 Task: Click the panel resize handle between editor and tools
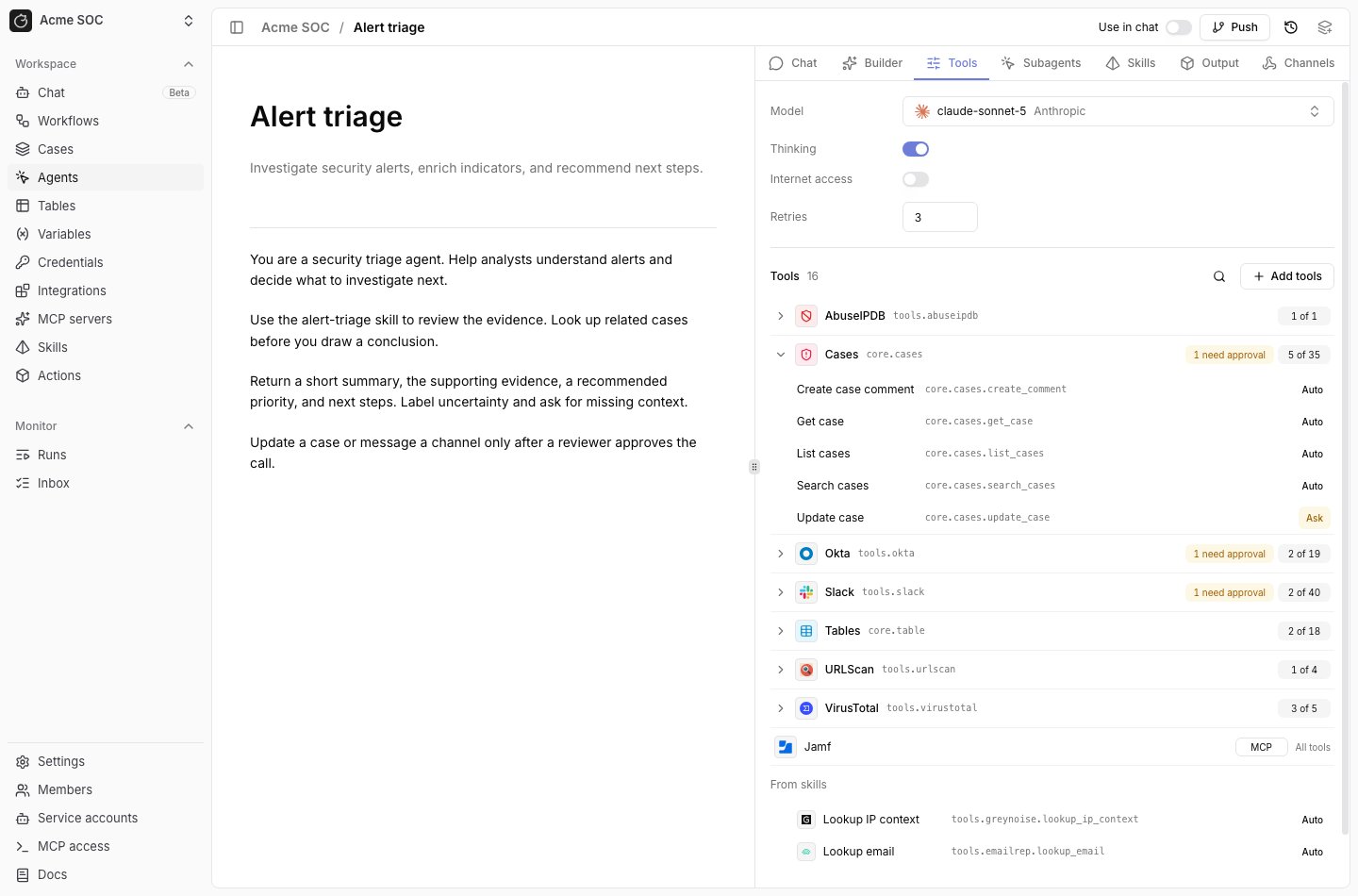(754, 467)
